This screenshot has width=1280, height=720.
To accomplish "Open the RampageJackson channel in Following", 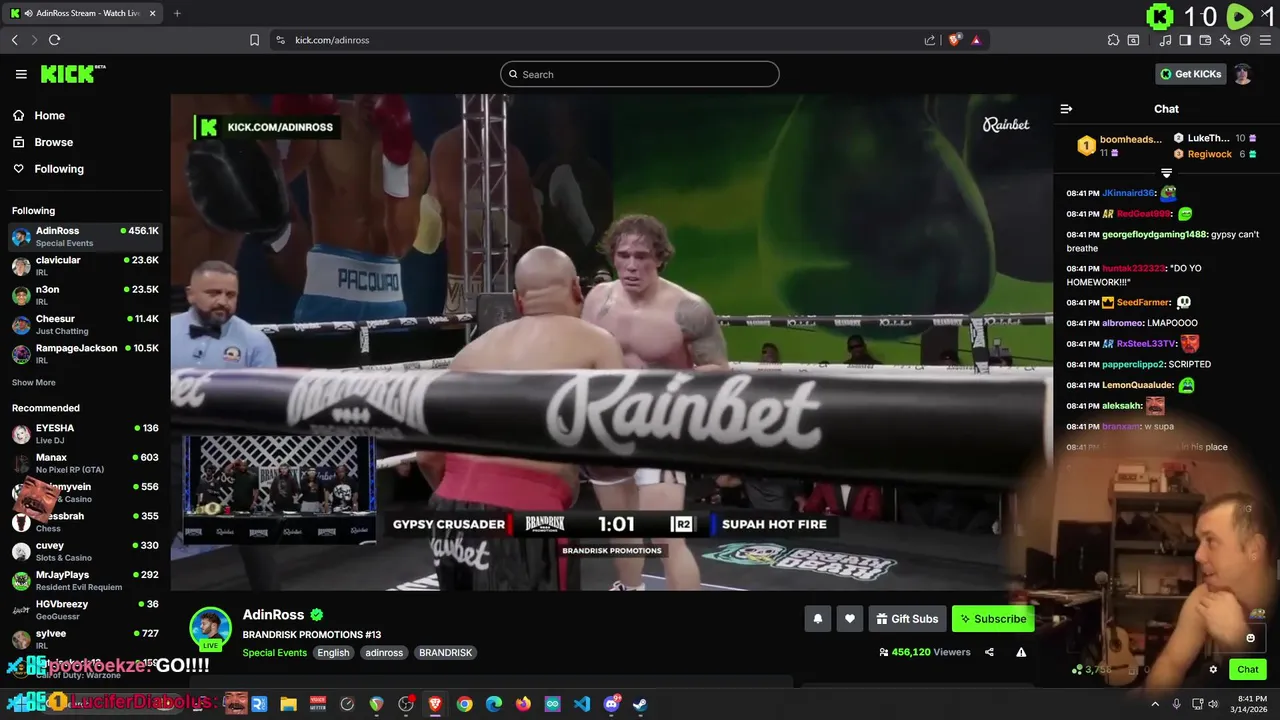I will click(x=85, y=354).
